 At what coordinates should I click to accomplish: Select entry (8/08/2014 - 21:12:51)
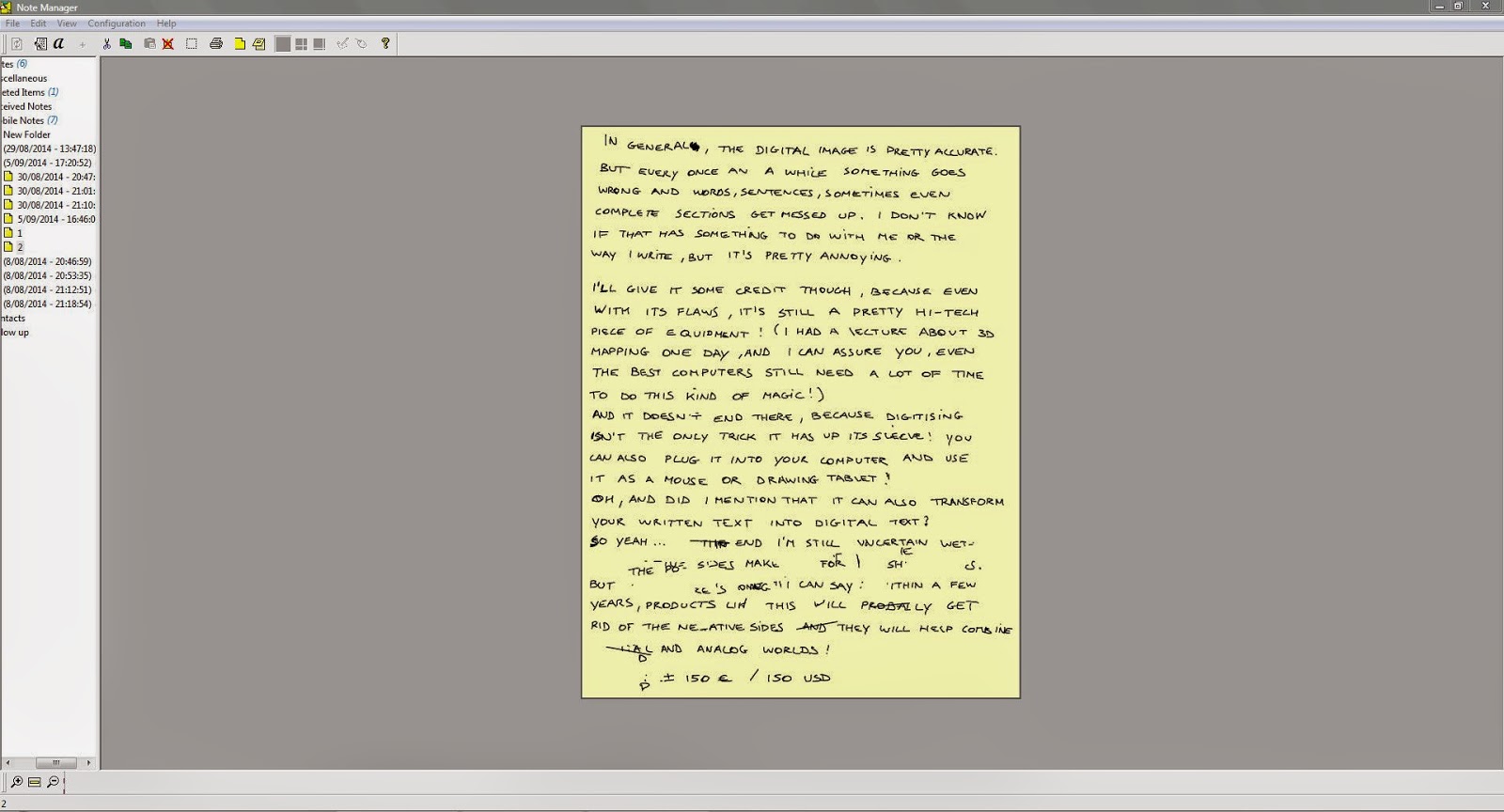pos(47,289)
